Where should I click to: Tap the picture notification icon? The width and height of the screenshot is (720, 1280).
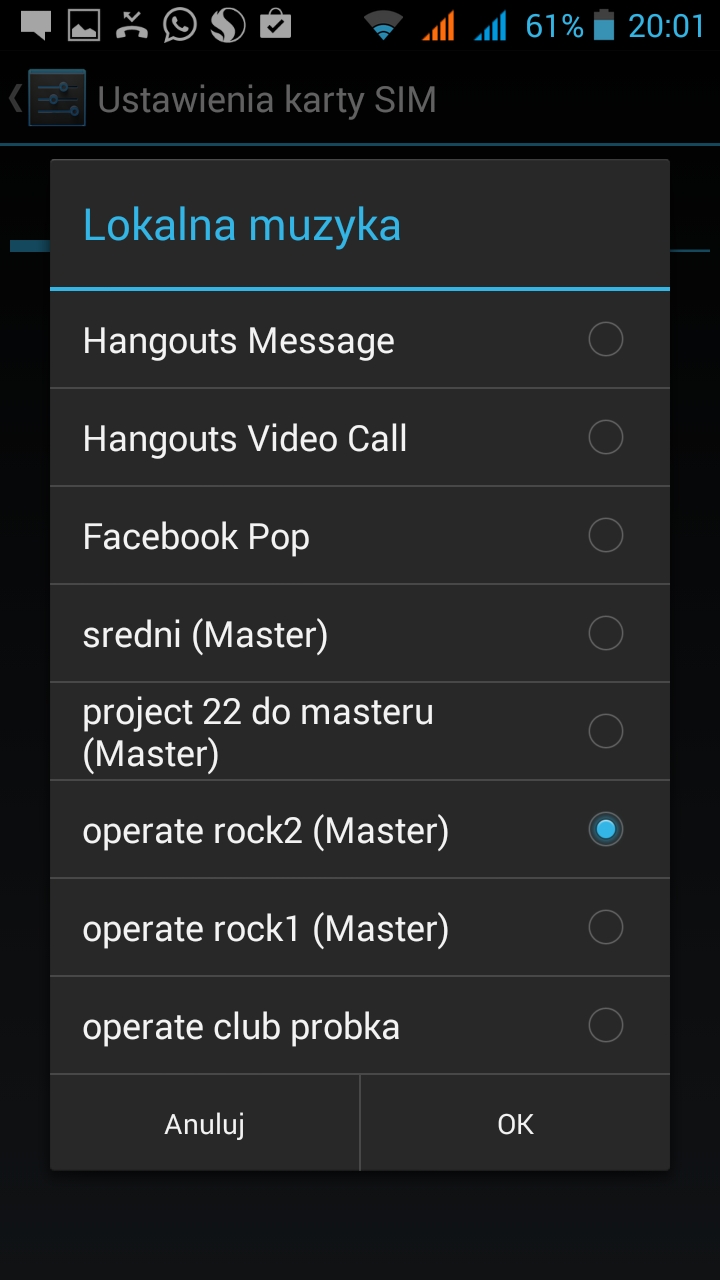tap(84, 26)
